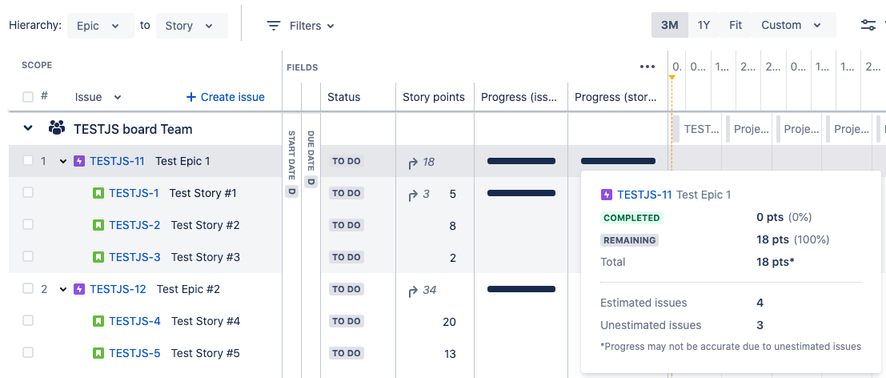Click Create issue link
Image resolution: width=886 pixels, height=378 pixels.
tap(225, 97)
